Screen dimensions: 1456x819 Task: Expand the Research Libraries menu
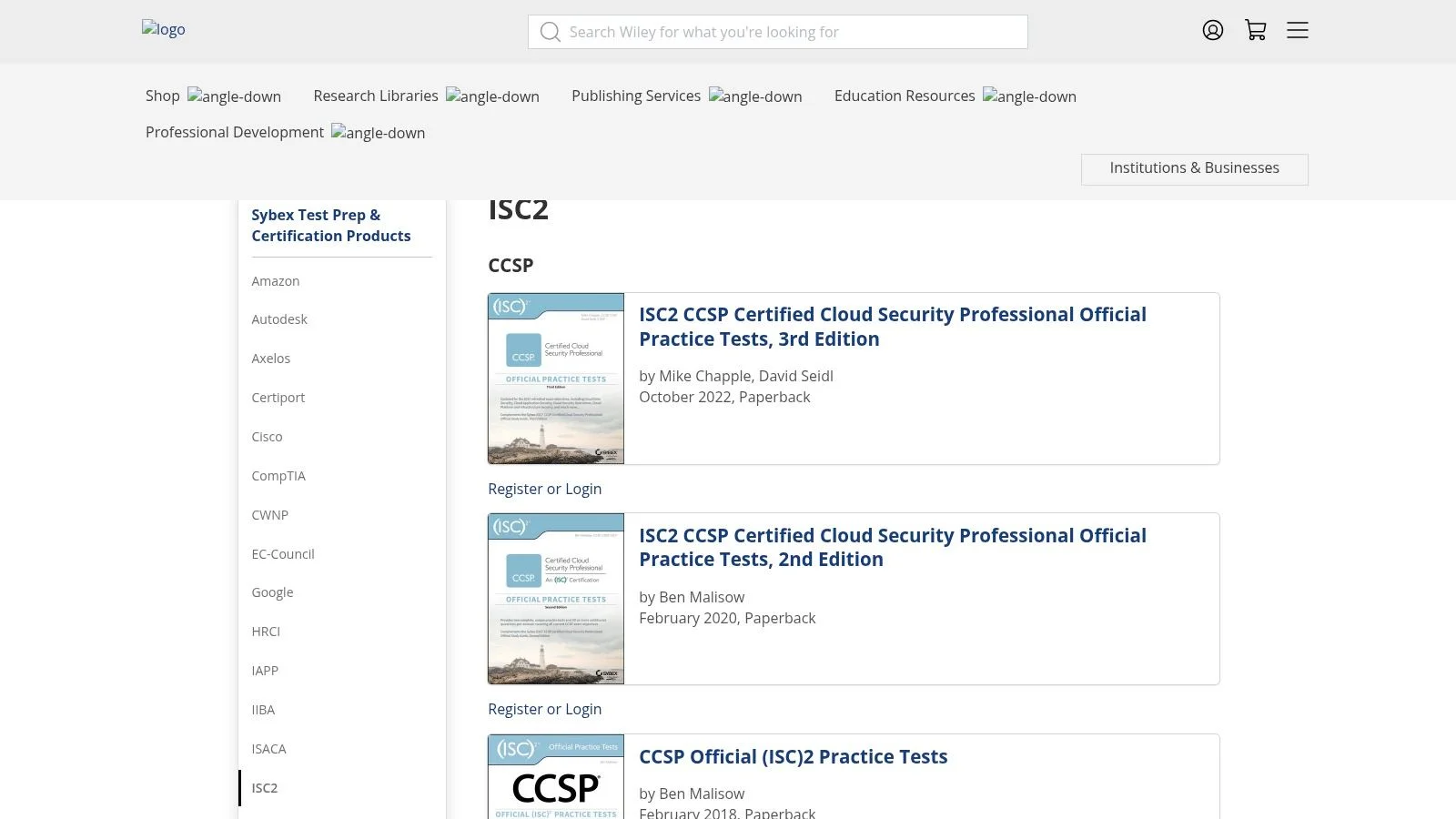point(426,96)
